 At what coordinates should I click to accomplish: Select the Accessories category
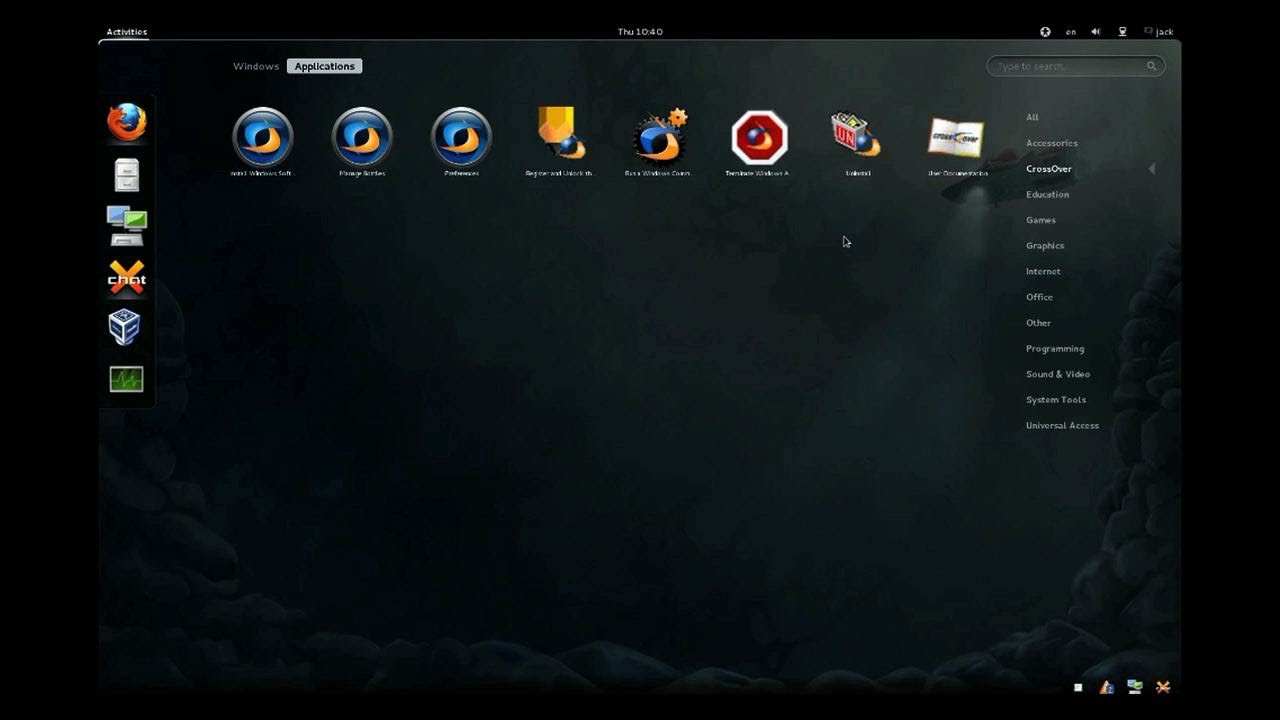(1052, 143)
